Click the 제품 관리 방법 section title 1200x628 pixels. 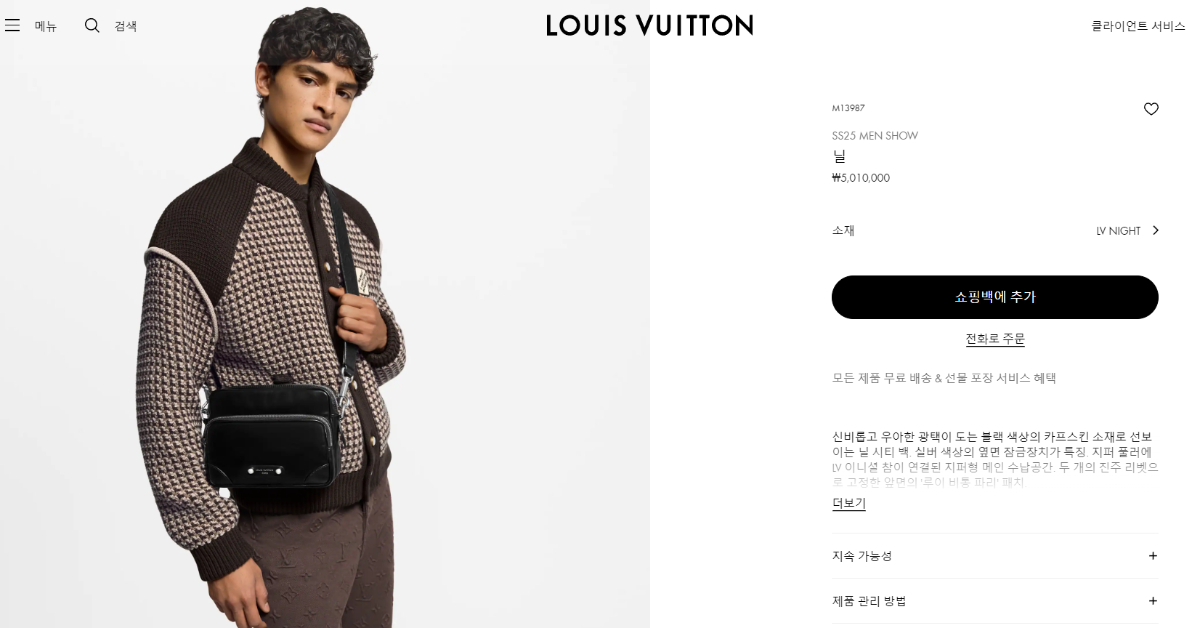(x=869, y=601)
